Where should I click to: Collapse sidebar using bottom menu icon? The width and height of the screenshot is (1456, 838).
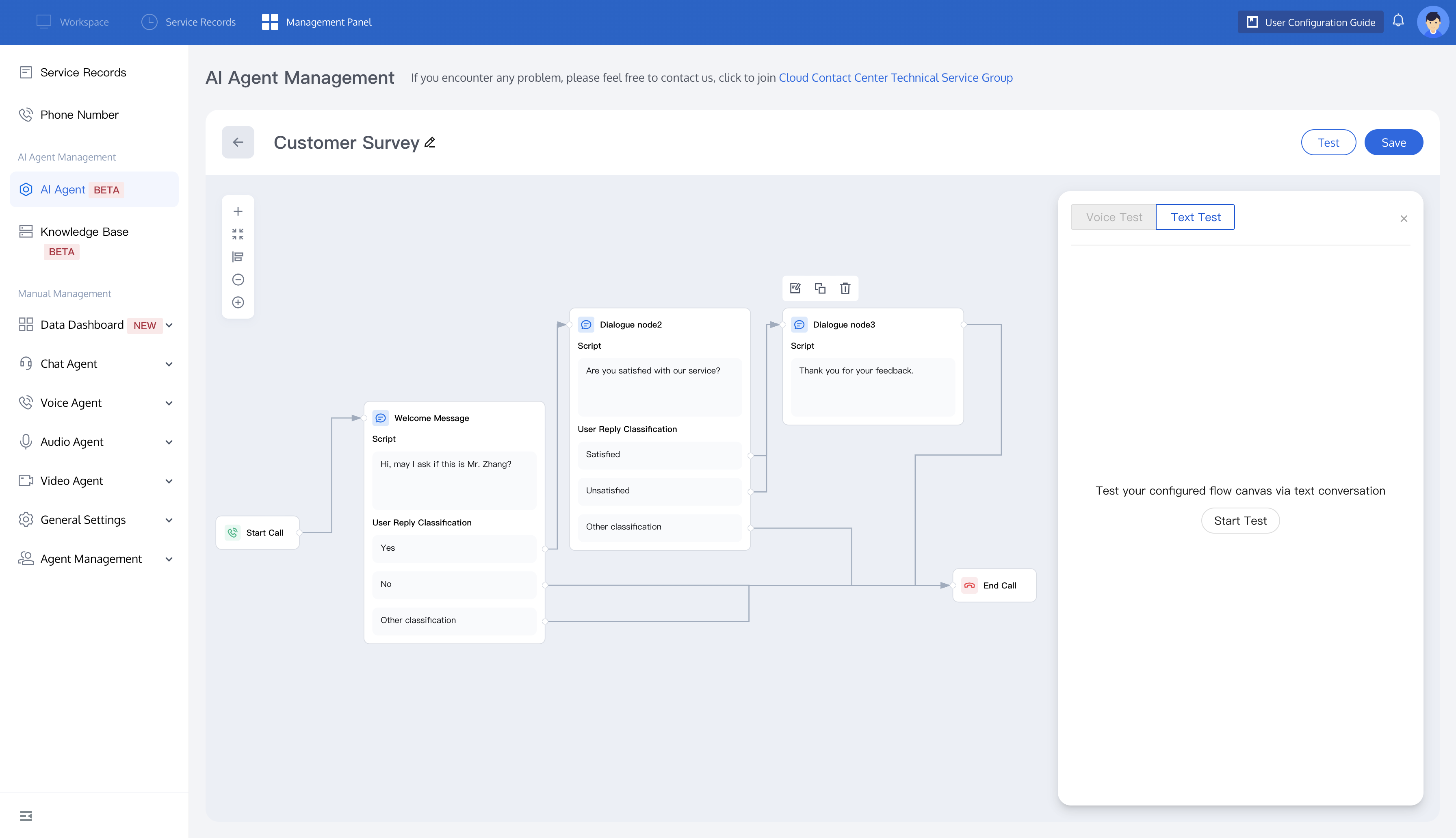tap(26, 816)
